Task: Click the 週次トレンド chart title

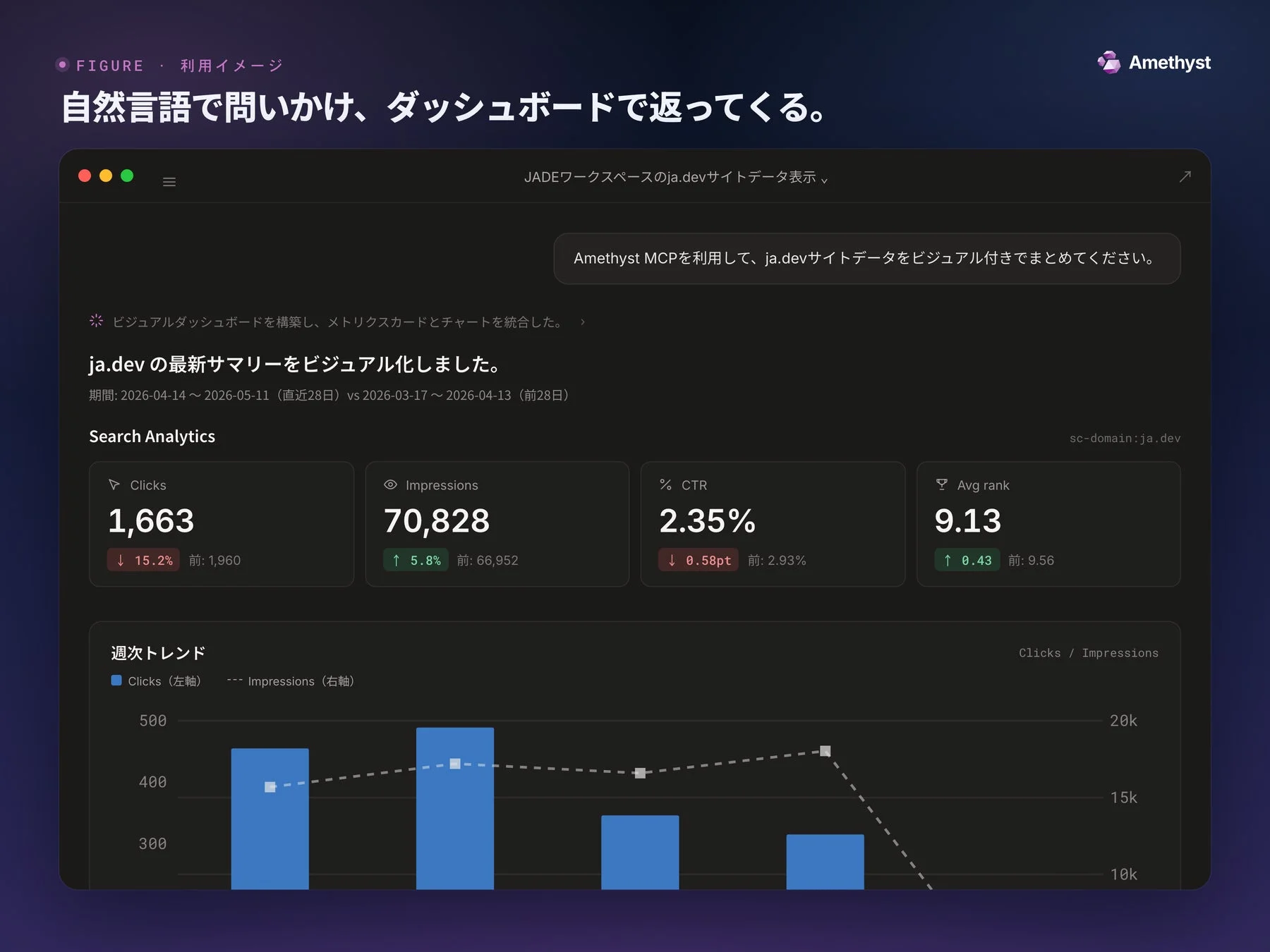Action: (158, 653)
